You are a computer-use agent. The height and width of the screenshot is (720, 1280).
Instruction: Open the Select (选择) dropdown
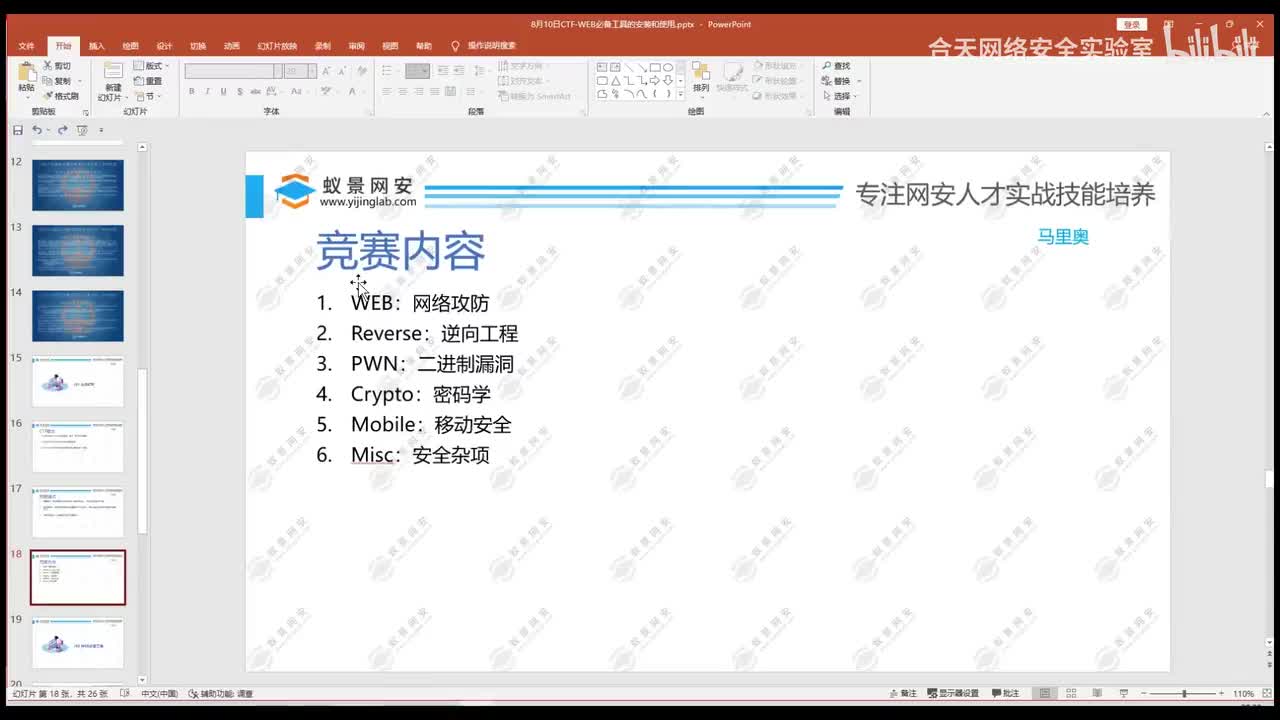click(841, 96)
